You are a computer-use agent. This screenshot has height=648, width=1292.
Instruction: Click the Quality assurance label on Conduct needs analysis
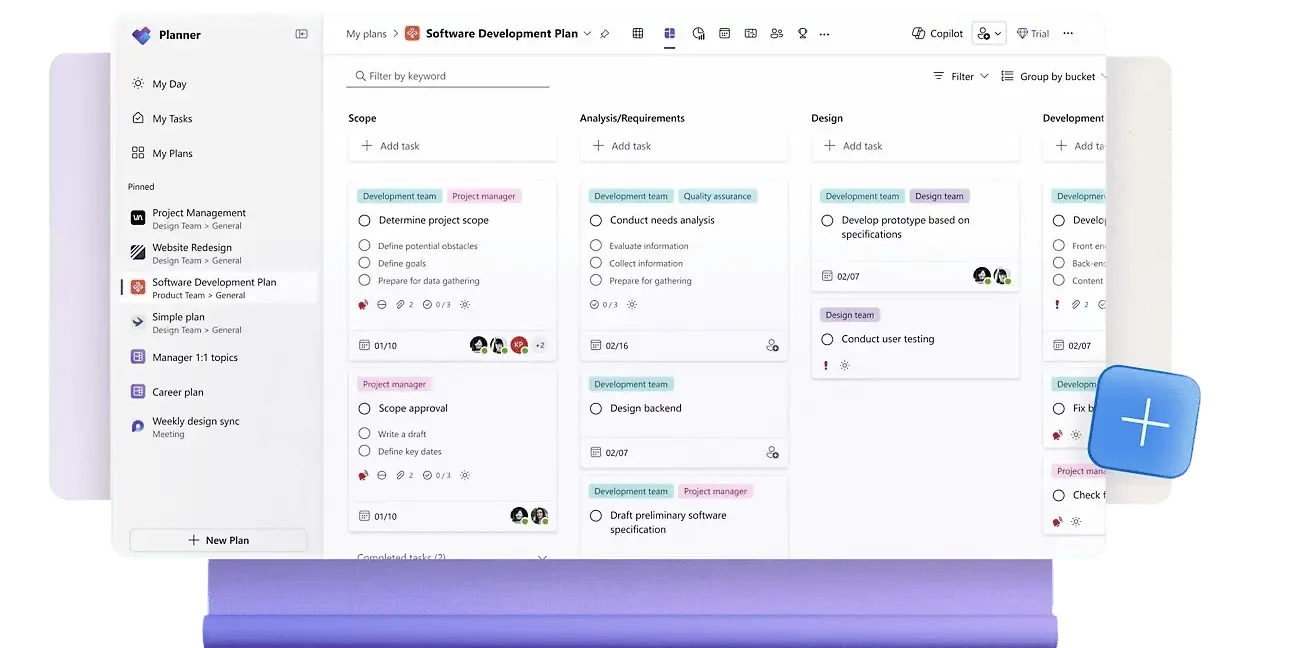pos(718,196)
